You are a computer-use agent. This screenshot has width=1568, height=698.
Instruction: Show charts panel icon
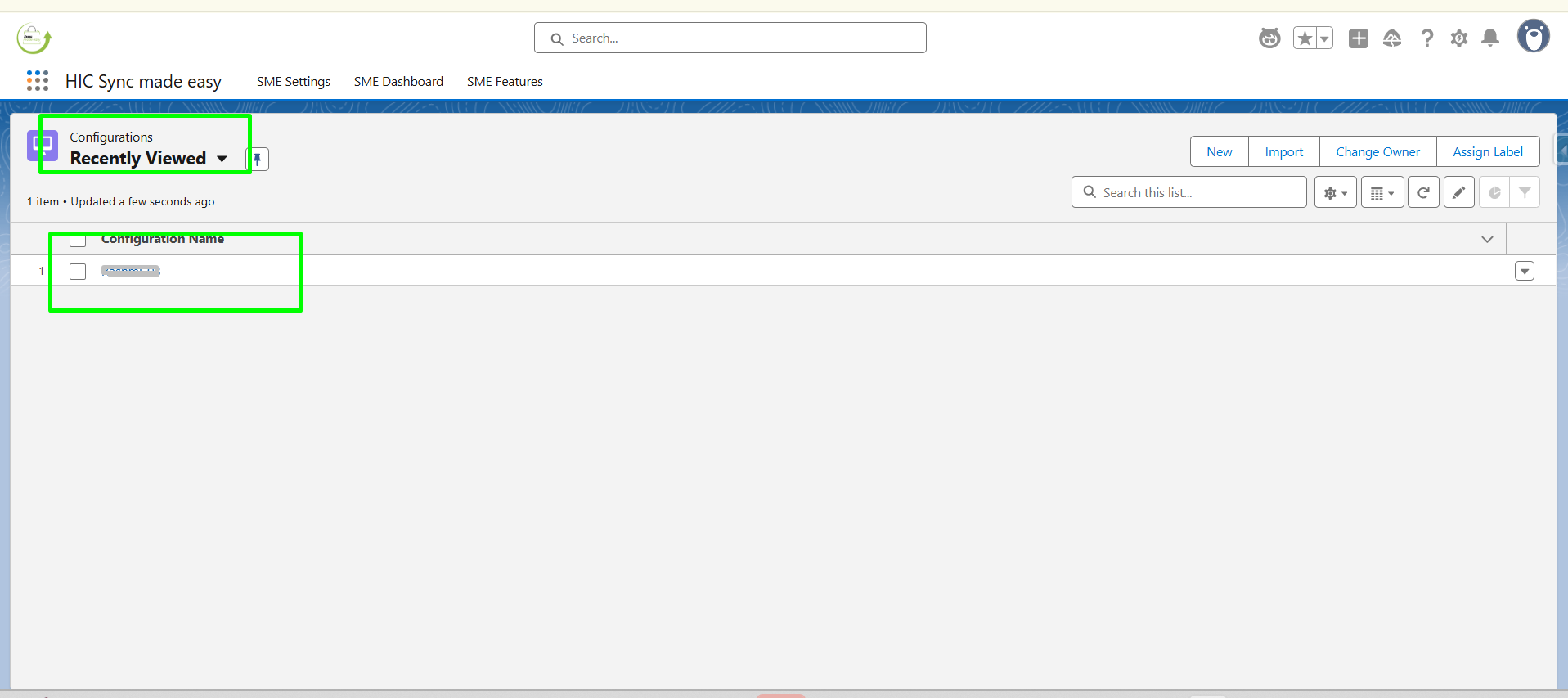tap(1494, 192)
